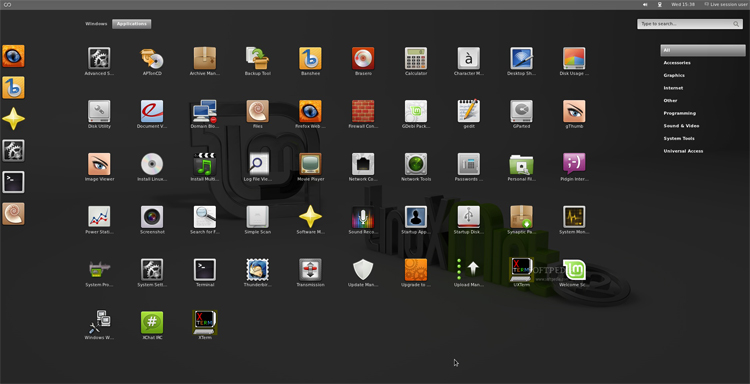Open Install Multimedia Codecs
750x384 pixels.
click(205, 164)
